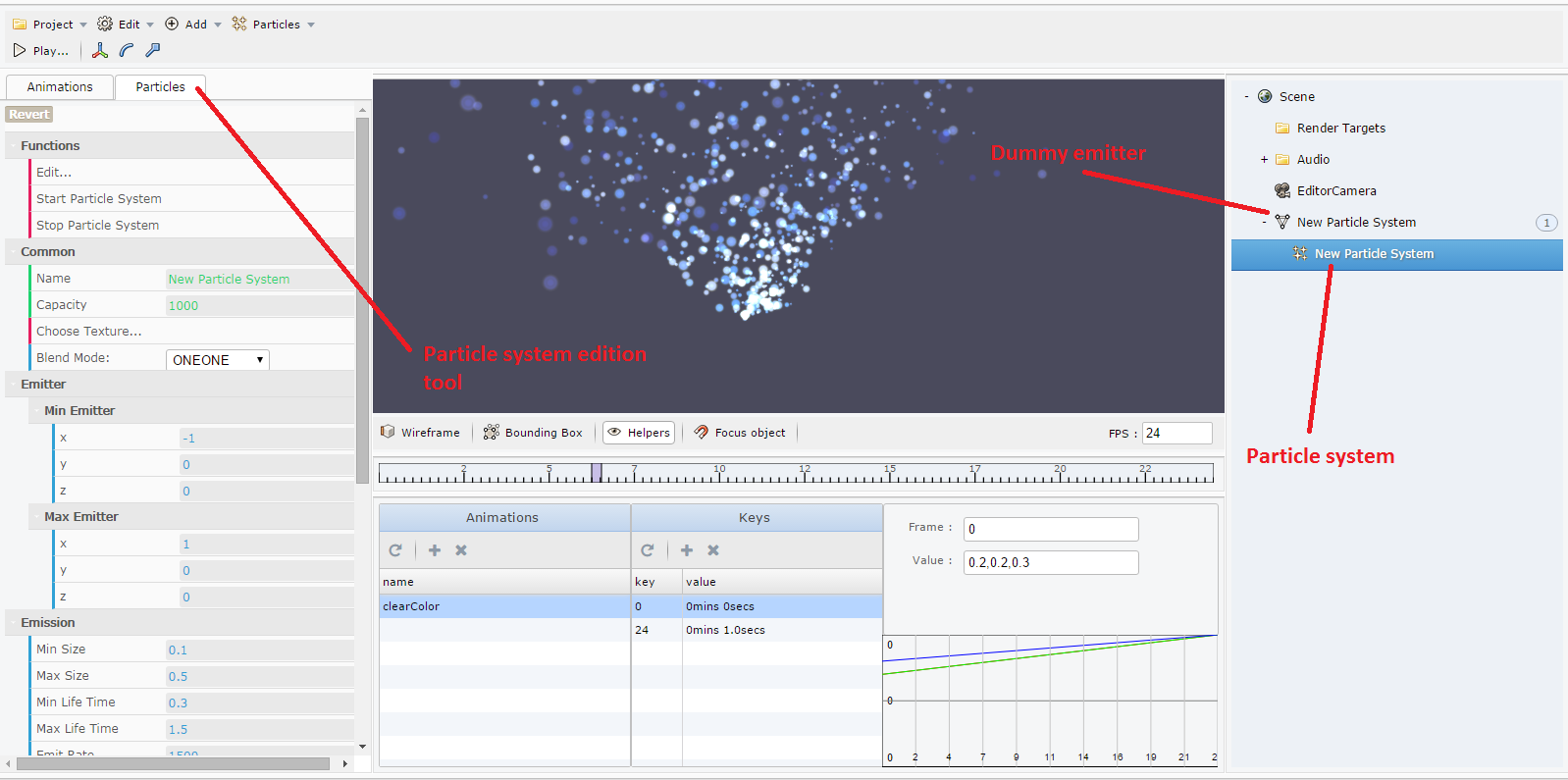Select the rotation gizmo tool
Screen dimensions: 1568x780
(x=127, y=50)
